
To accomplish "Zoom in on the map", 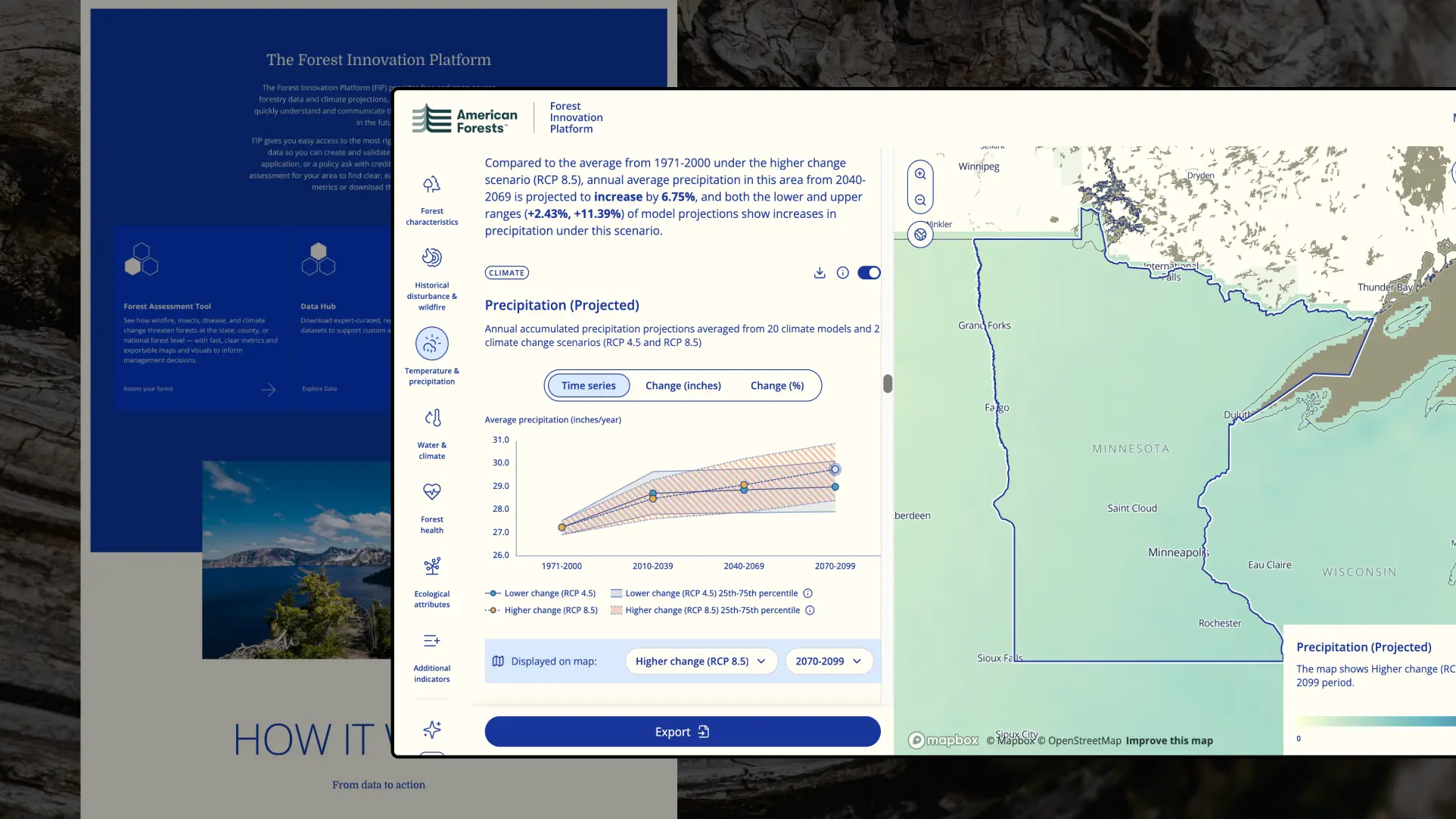I will (920, 174).
